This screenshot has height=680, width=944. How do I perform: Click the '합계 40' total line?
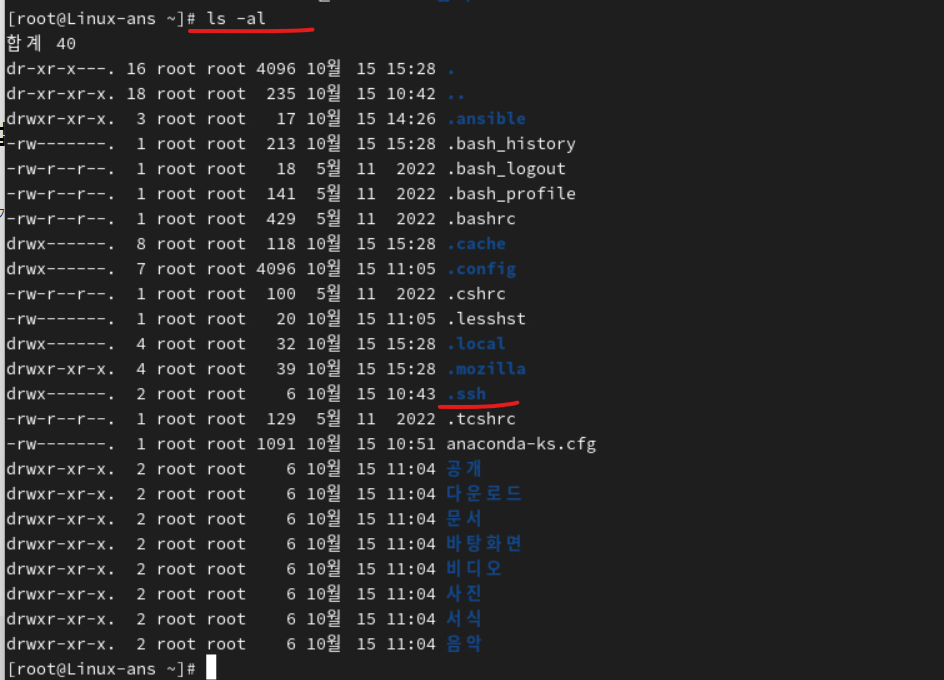[x=41, y=43]
